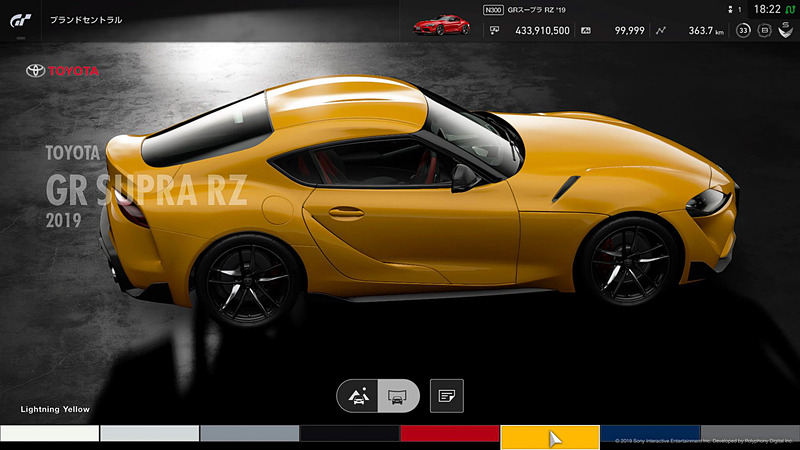Click the N300 class badge
The image size is (800, 450).
click(493, 10)
